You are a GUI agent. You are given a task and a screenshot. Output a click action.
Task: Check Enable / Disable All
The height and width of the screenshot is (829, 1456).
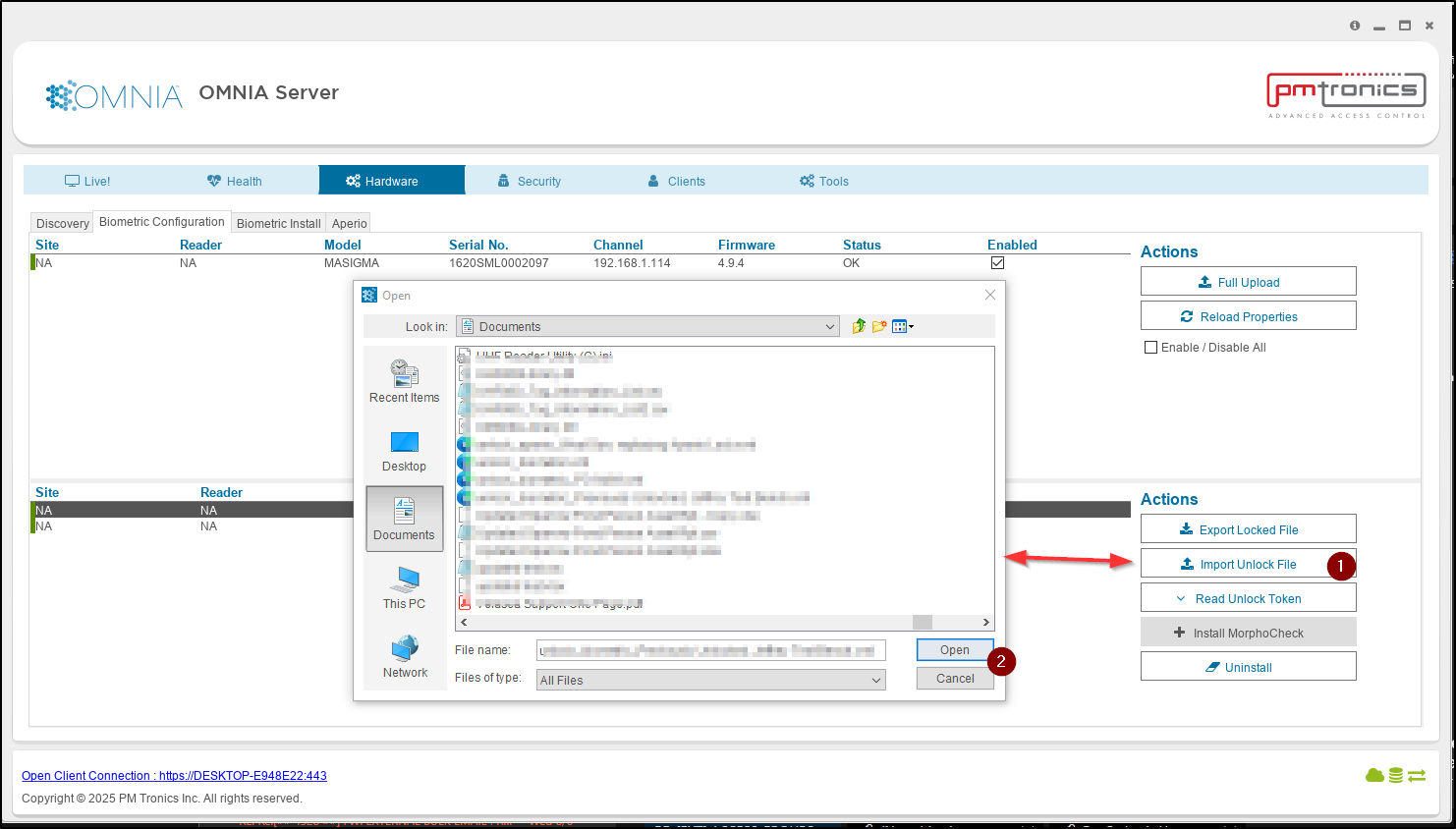tap(1150, 348)
